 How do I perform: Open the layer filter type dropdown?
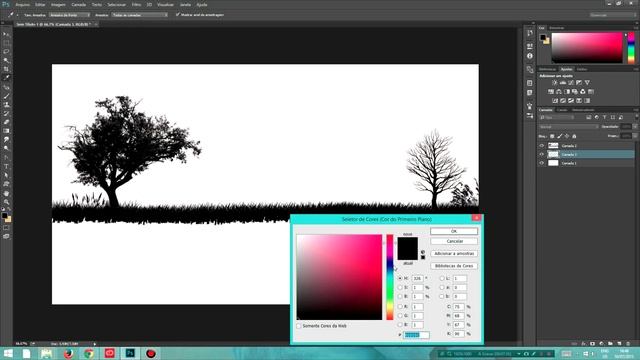coord(558,118)
